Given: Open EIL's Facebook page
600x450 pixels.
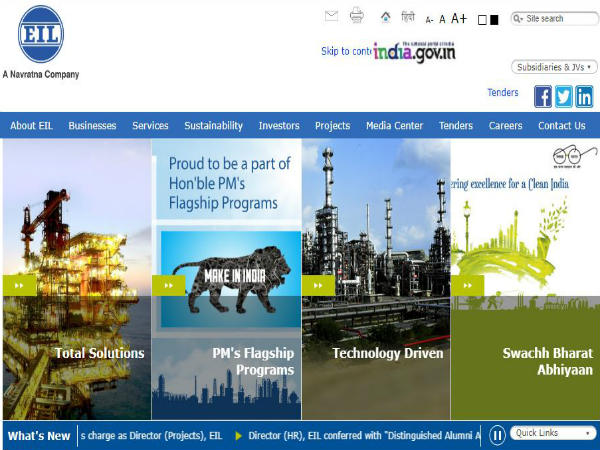Looking at the screenshot, I should pos(542,96).
